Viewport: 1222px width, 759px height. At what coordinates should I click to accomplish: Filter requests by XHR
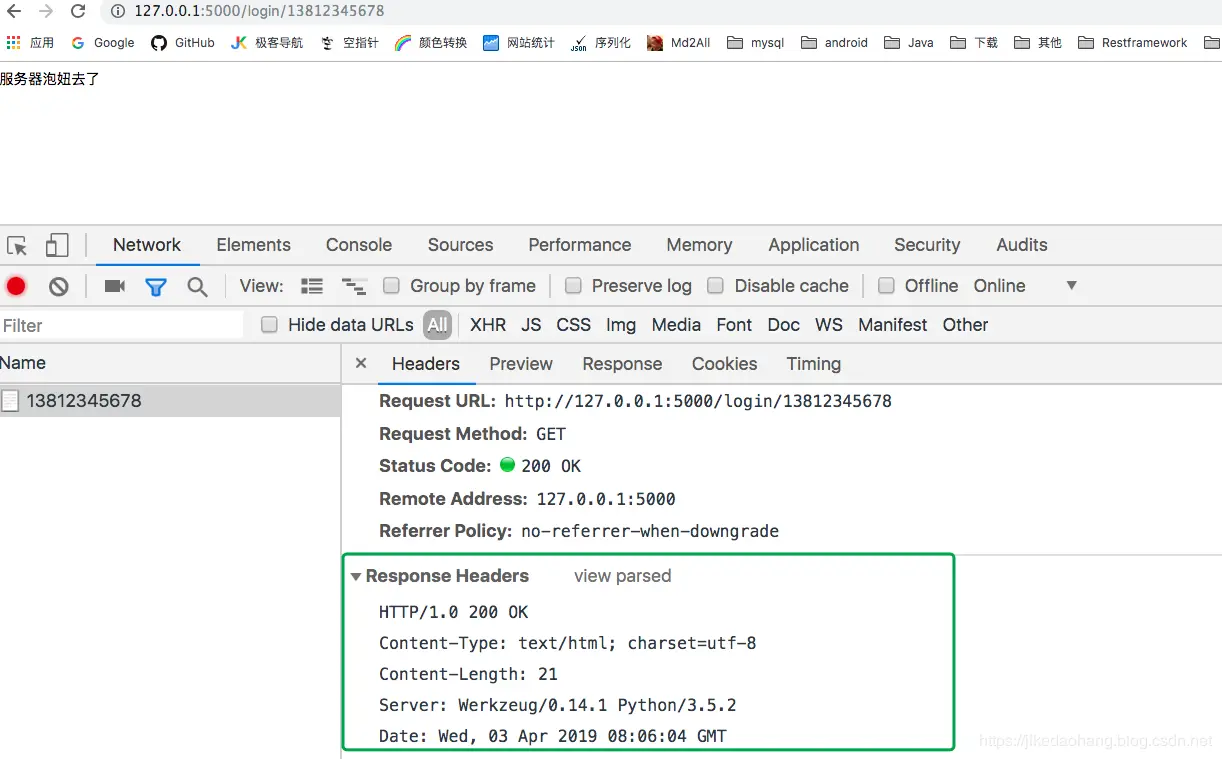488,325
